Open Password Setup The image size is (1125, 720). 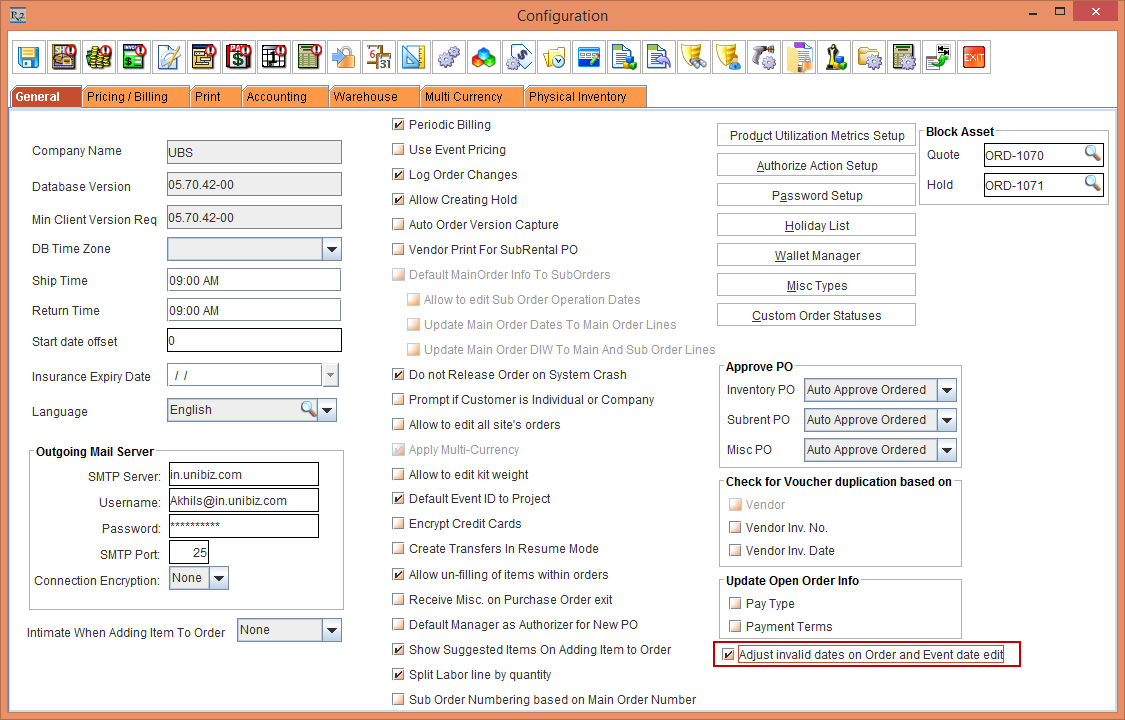pos(816,196)
